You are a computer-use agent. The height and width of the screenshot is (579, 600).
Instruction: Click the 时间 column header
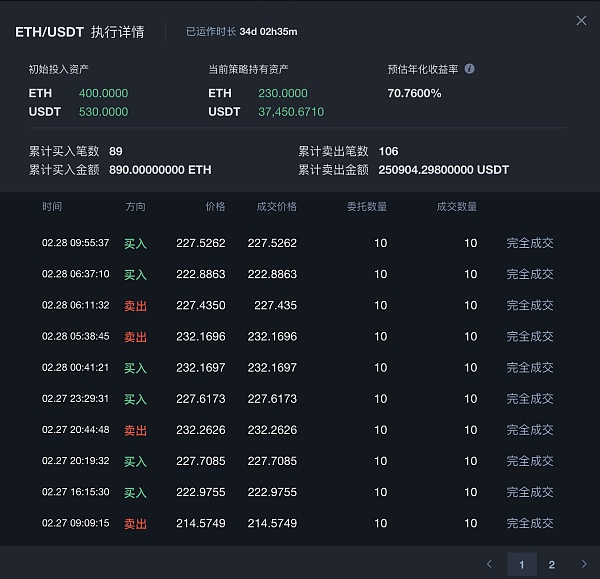click(52, 207)
